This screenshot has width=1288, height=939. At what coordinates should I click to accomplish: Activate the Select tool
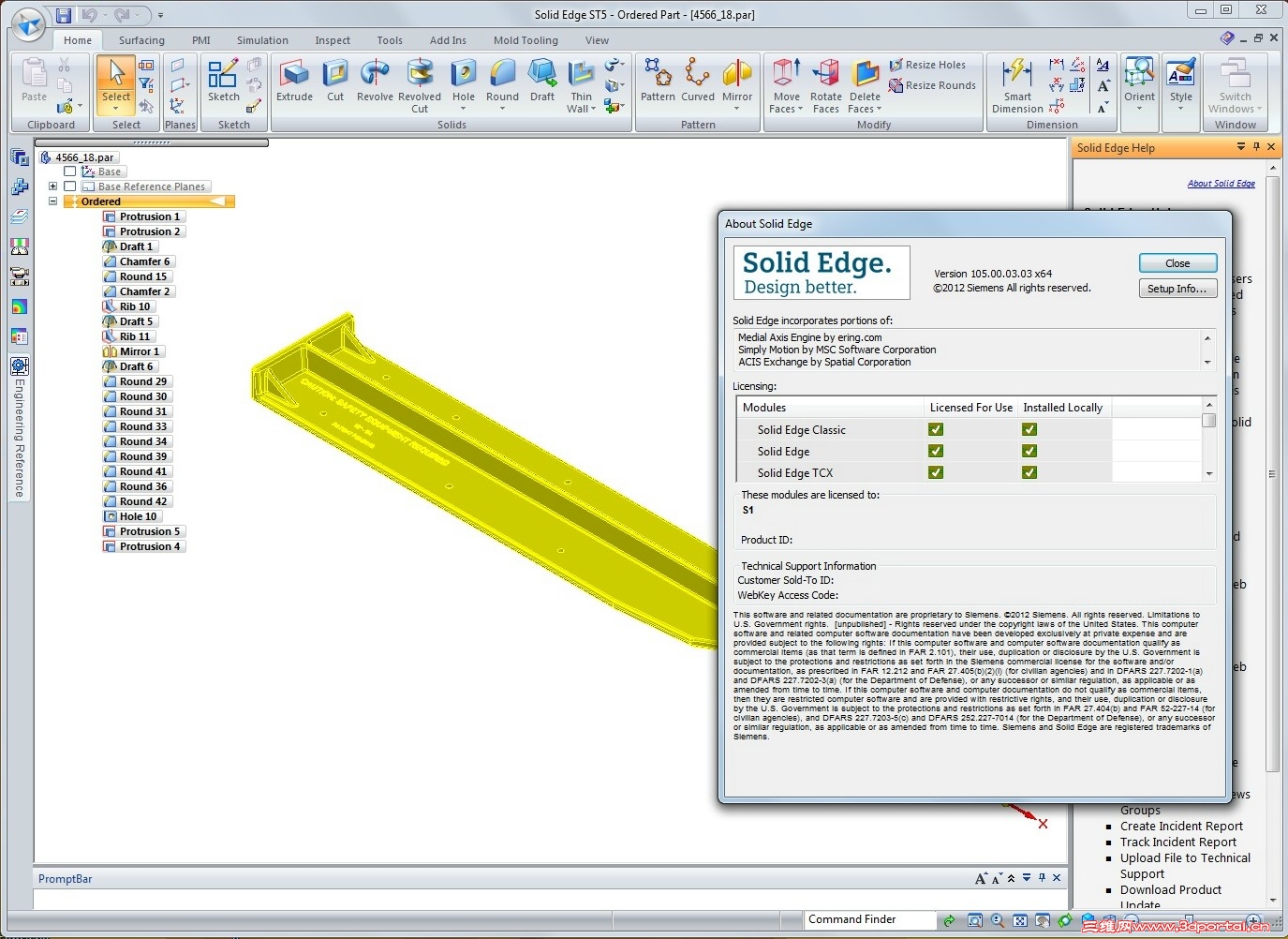(116, 81)
